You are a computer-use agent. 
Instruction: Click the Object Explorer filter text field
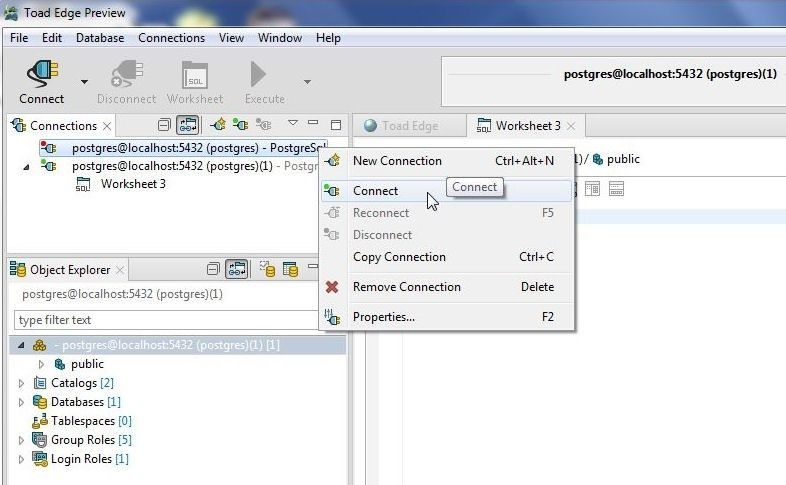[166, 320]
